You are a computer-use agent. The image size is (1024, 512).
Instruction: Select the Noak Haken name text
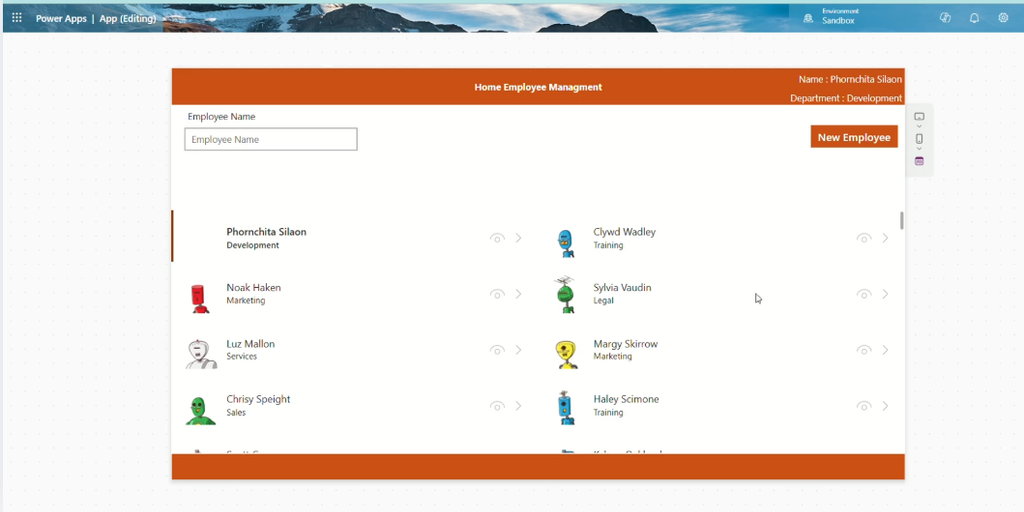[x=253, y=287]
